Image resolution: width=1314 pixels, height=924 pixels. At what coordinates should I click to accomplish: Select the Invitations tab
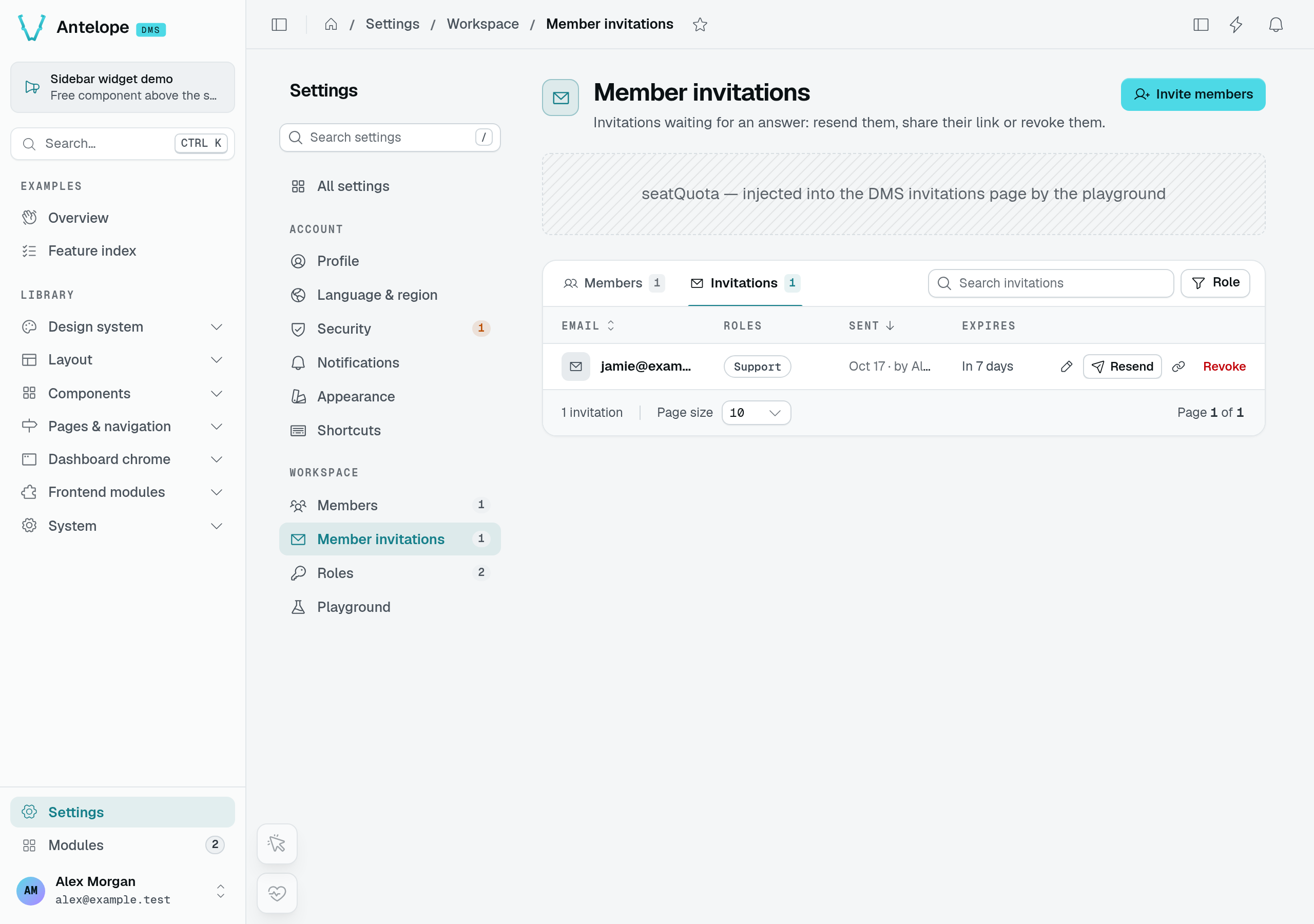745,283
